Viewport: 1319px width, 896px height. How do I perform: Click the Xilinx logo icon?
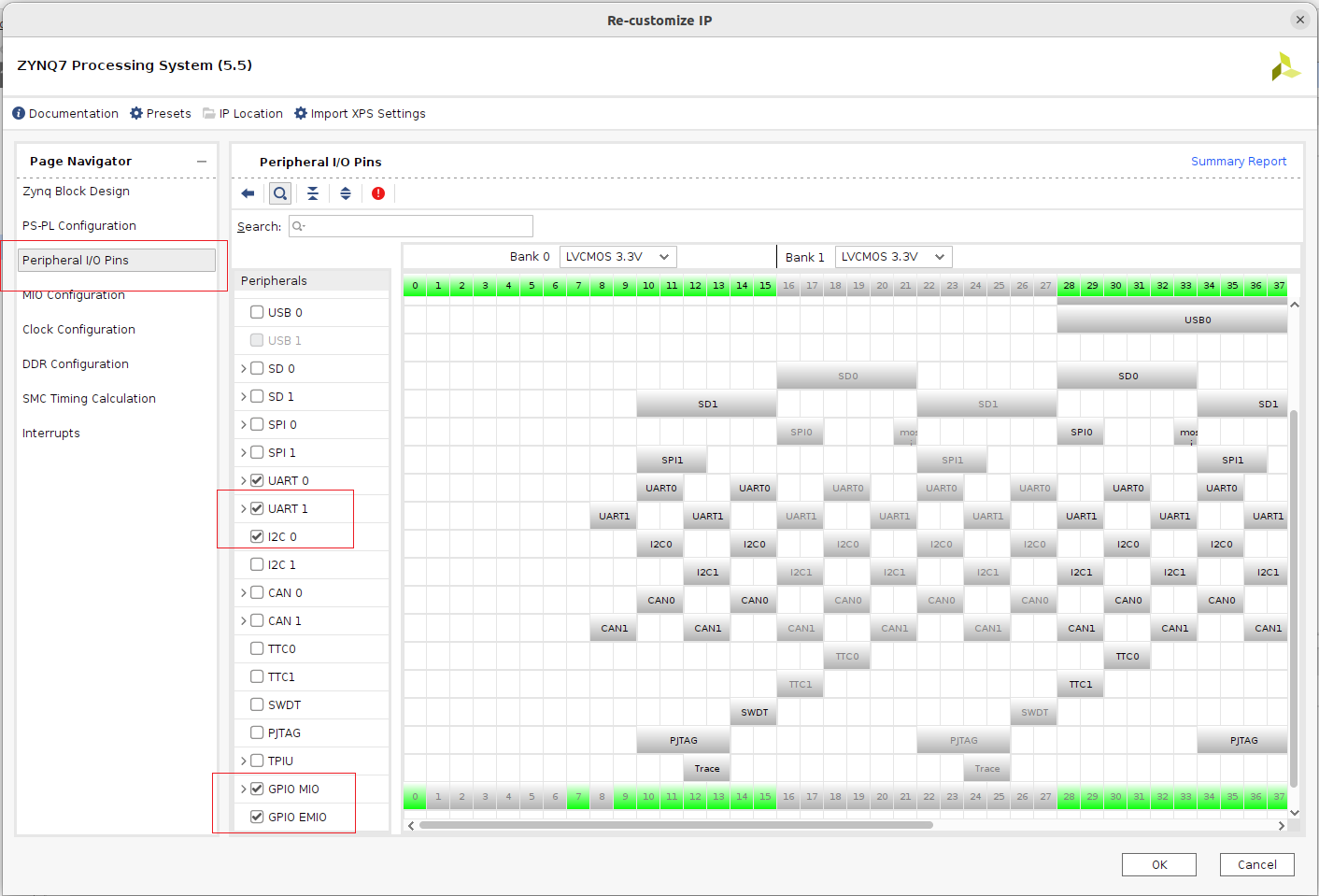[1285, 66]
